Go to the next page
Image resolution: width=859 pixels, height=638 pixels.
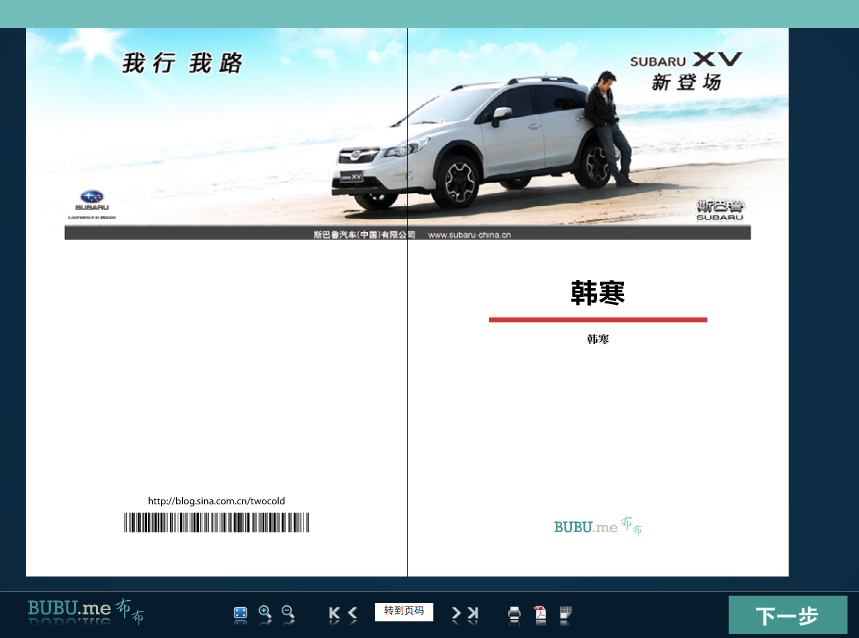(456, 613)
